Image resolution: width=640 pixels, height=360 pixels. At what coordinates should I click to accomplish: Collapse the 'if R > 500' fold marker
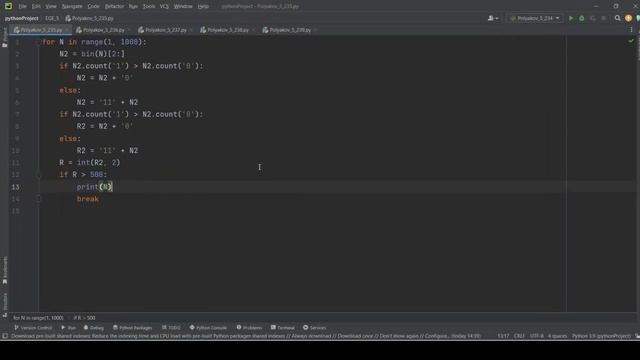click(x=39, y=175)
